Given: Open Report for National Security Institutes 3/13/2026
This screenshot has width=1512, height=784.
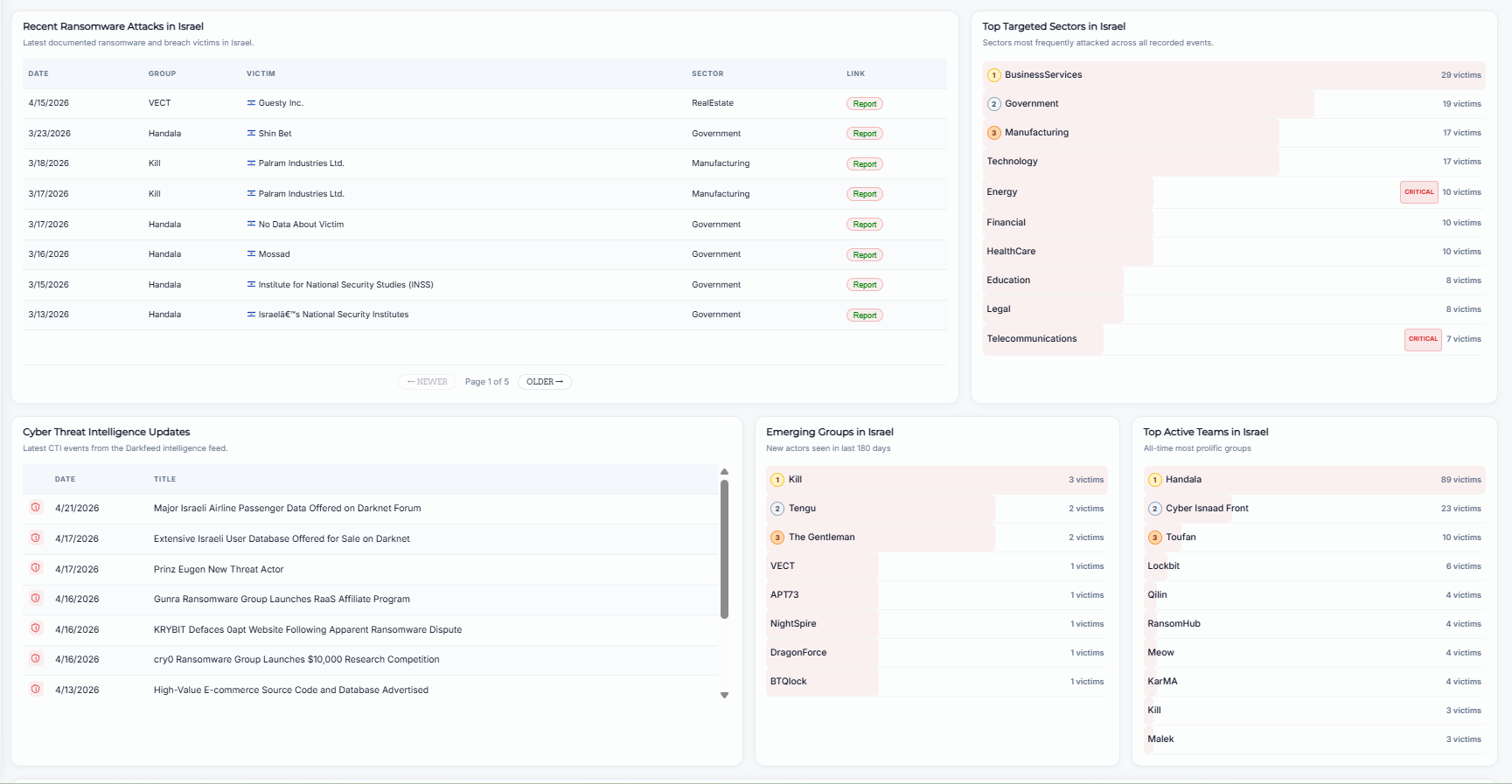Looking at the screenshot, I should tap(864, 316).
